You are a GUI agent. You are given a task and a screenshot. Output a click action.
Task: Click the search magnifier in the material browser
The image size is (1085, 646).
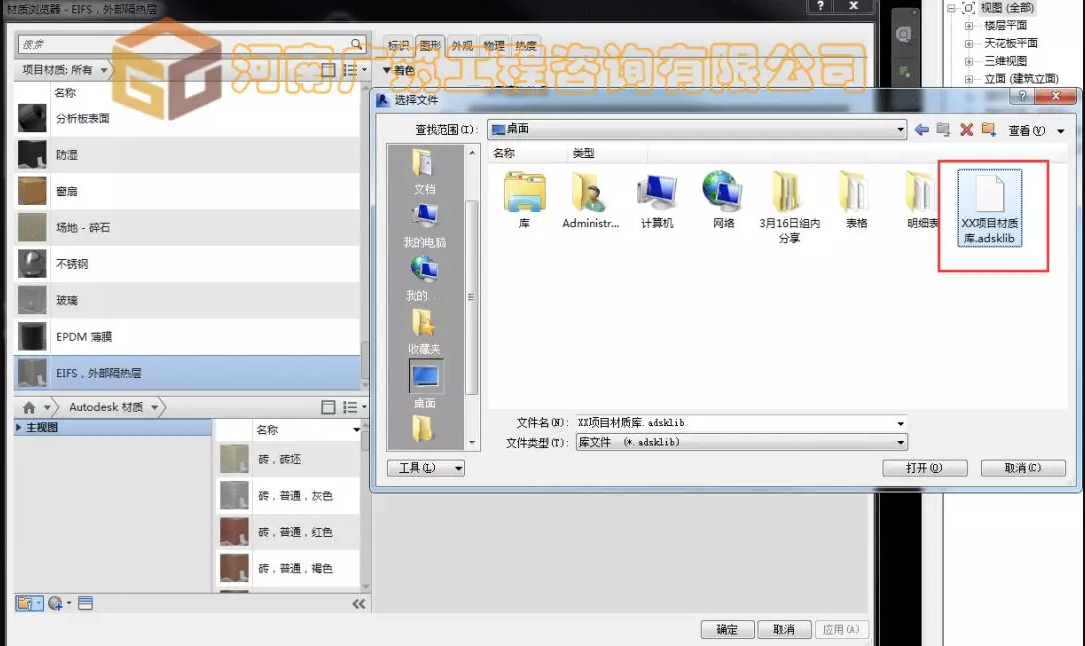coord(355,44)
